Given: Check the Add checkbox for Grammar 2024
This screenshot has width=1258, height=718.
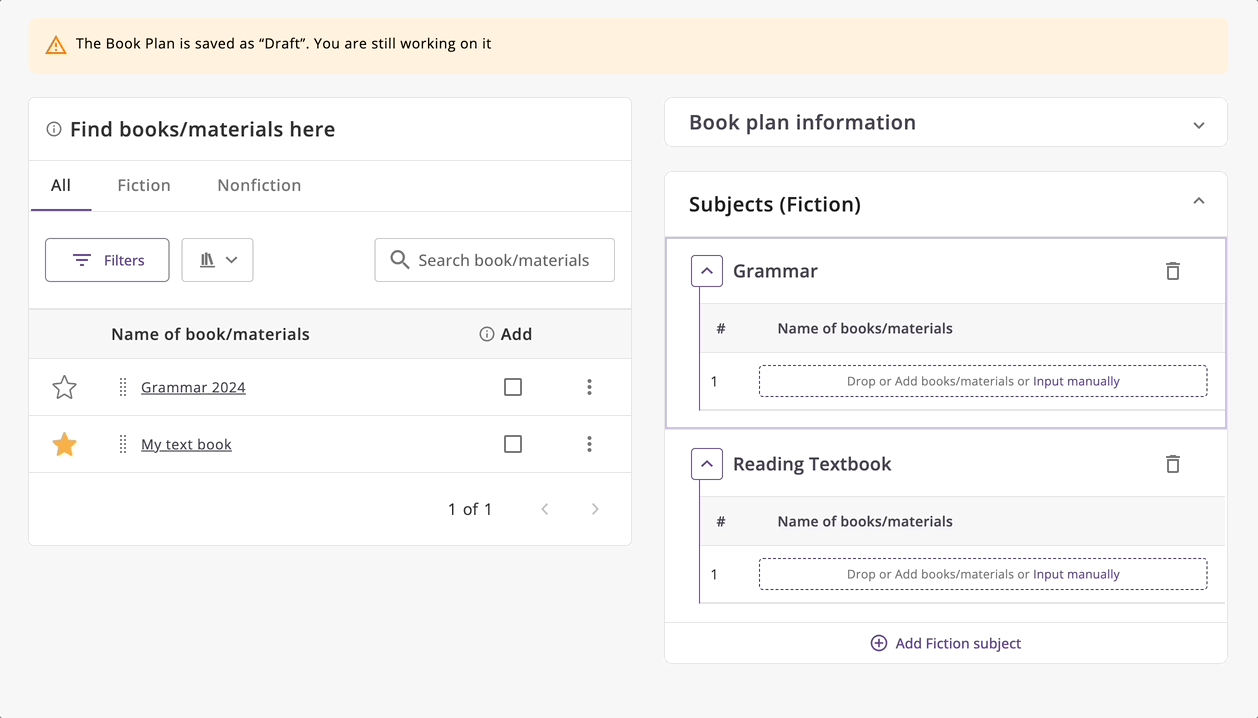Looking at the screenshot, I should pos(513,387).
